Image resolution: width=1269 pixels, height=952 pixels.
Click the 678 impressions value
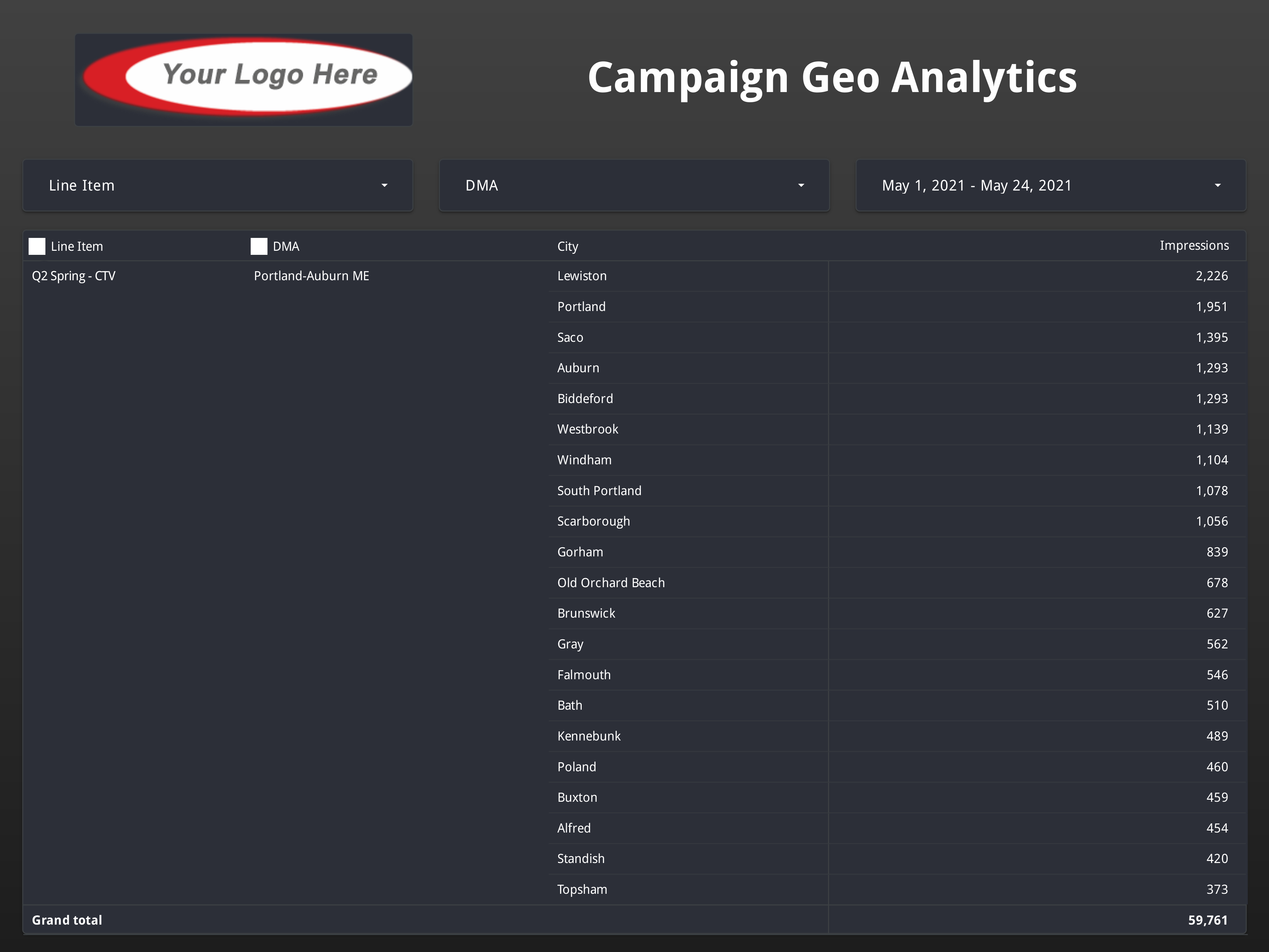coord(1217,583)
